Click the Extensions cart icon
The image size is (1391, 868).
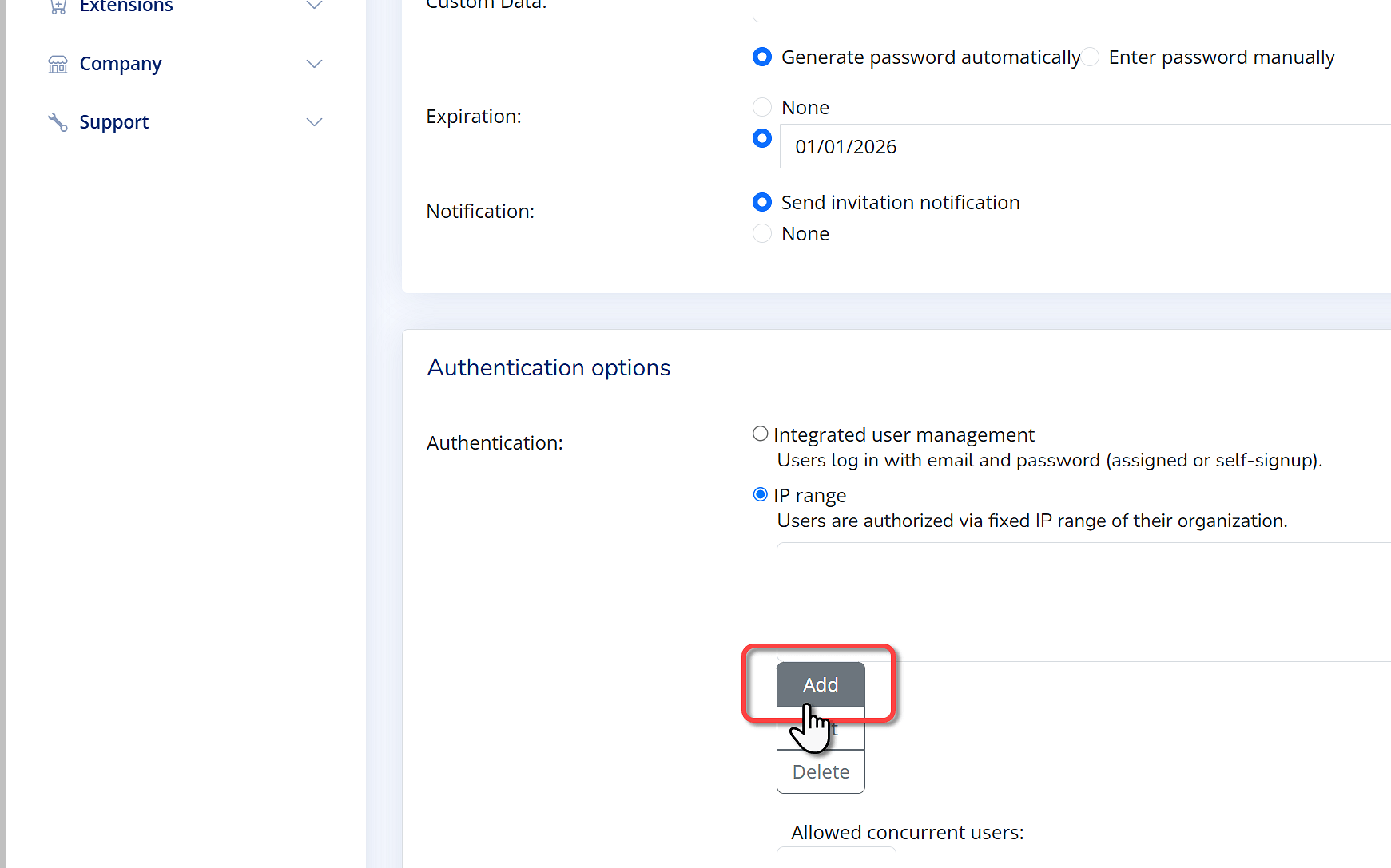click(58, 6)
